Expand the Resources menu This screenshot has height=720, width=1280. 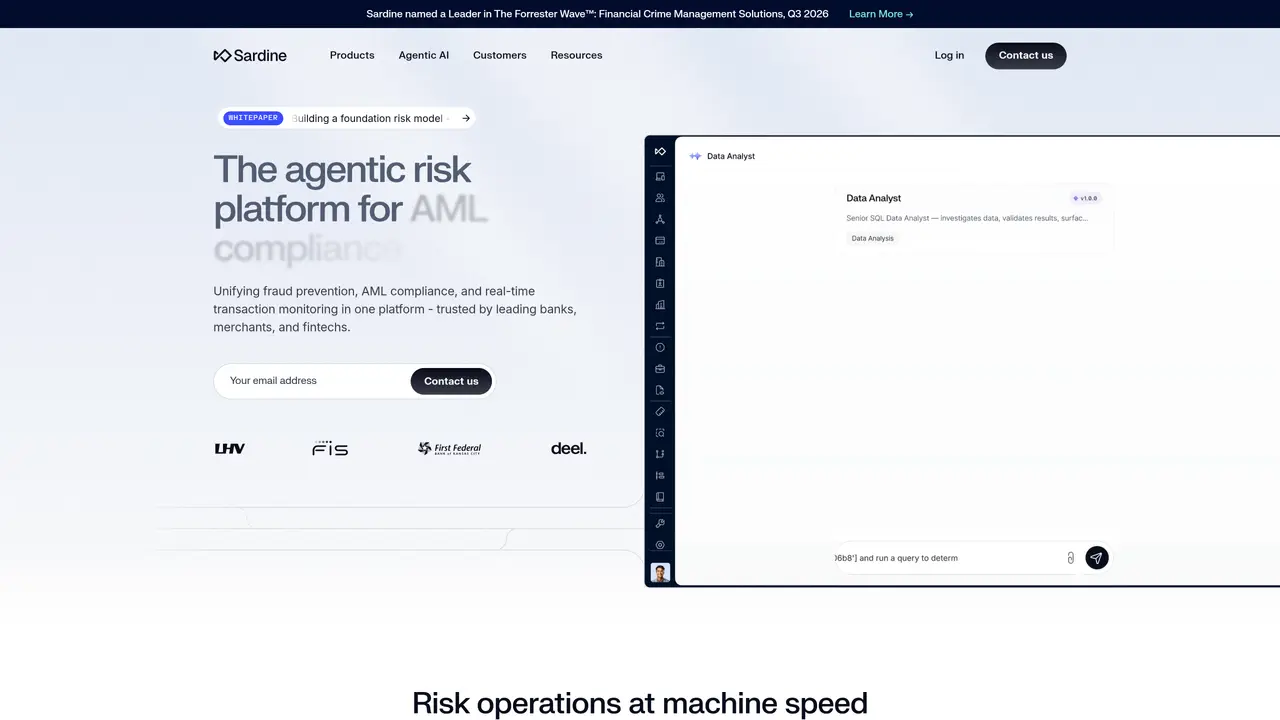click(576, 55)
